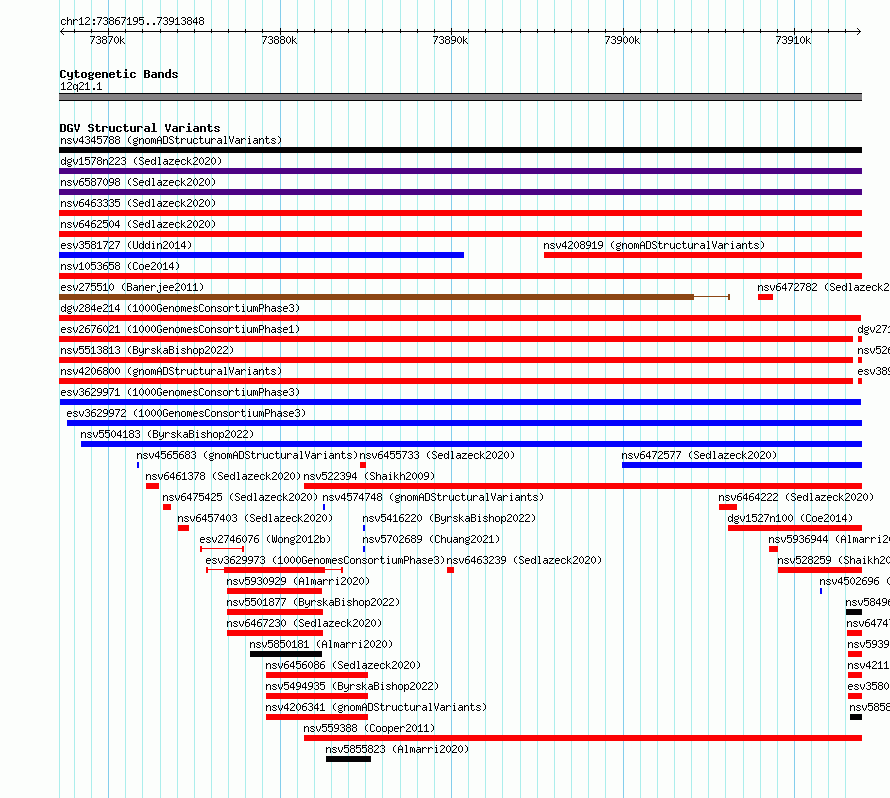Click the red bar under nsv6456086
The image size is (890, 798).
tap(317, 675)
